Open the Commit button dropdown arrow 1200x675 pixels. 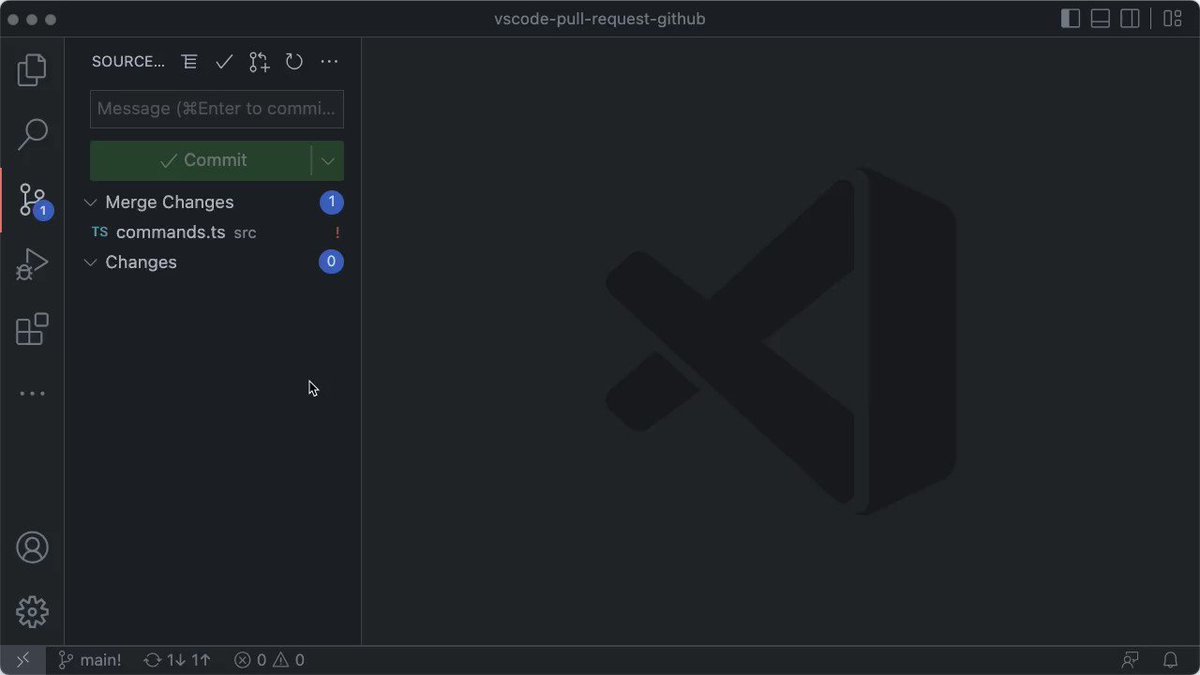(328, 160)
